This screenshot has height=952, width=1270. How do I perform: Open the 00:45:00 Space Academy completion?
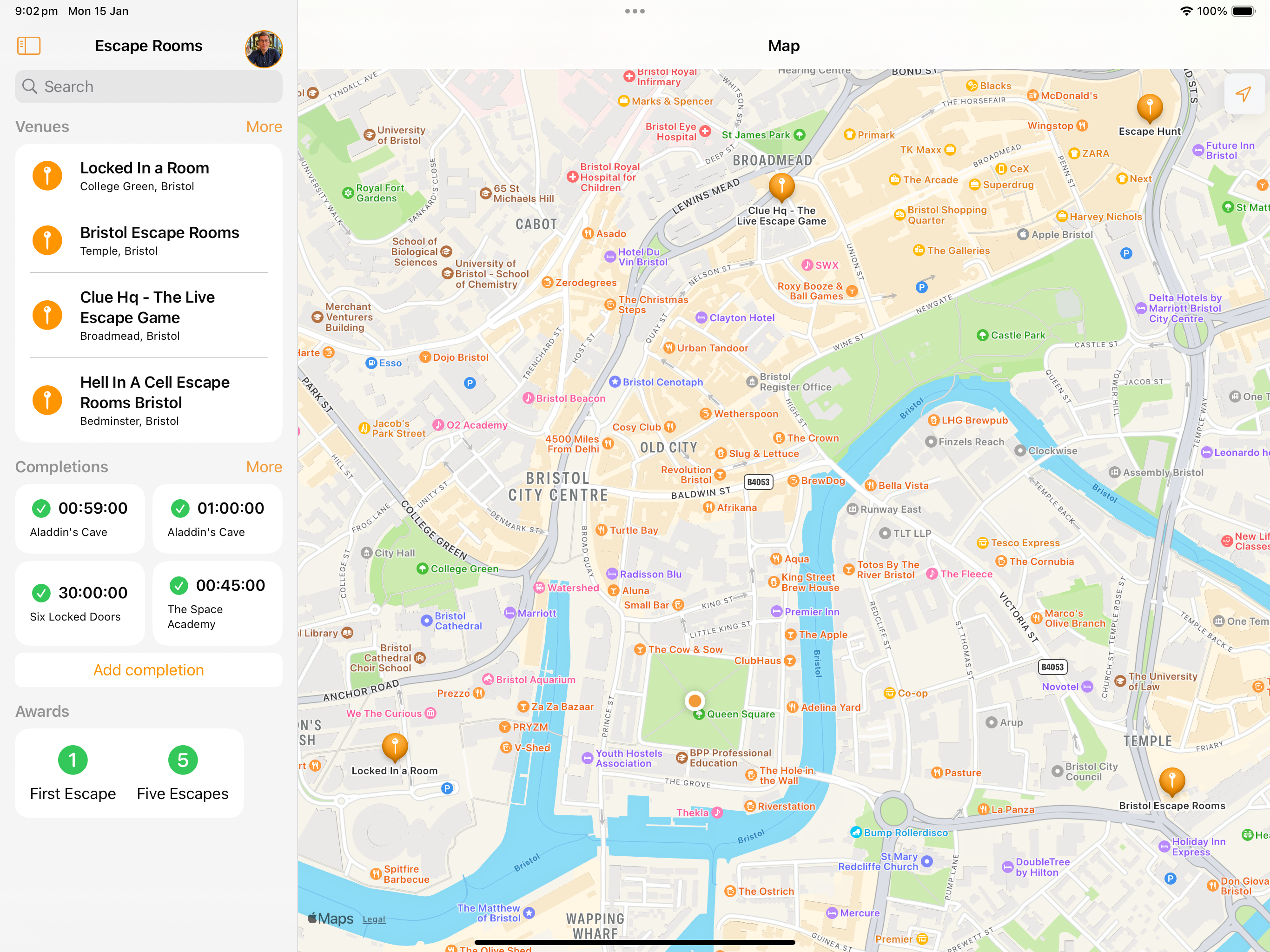coord(218,603)
